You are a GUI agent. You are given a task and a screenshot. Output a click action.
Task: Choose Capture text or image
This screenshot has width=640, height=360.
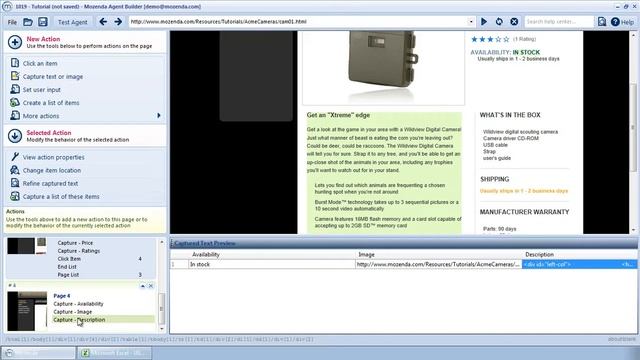coord(53,77)
